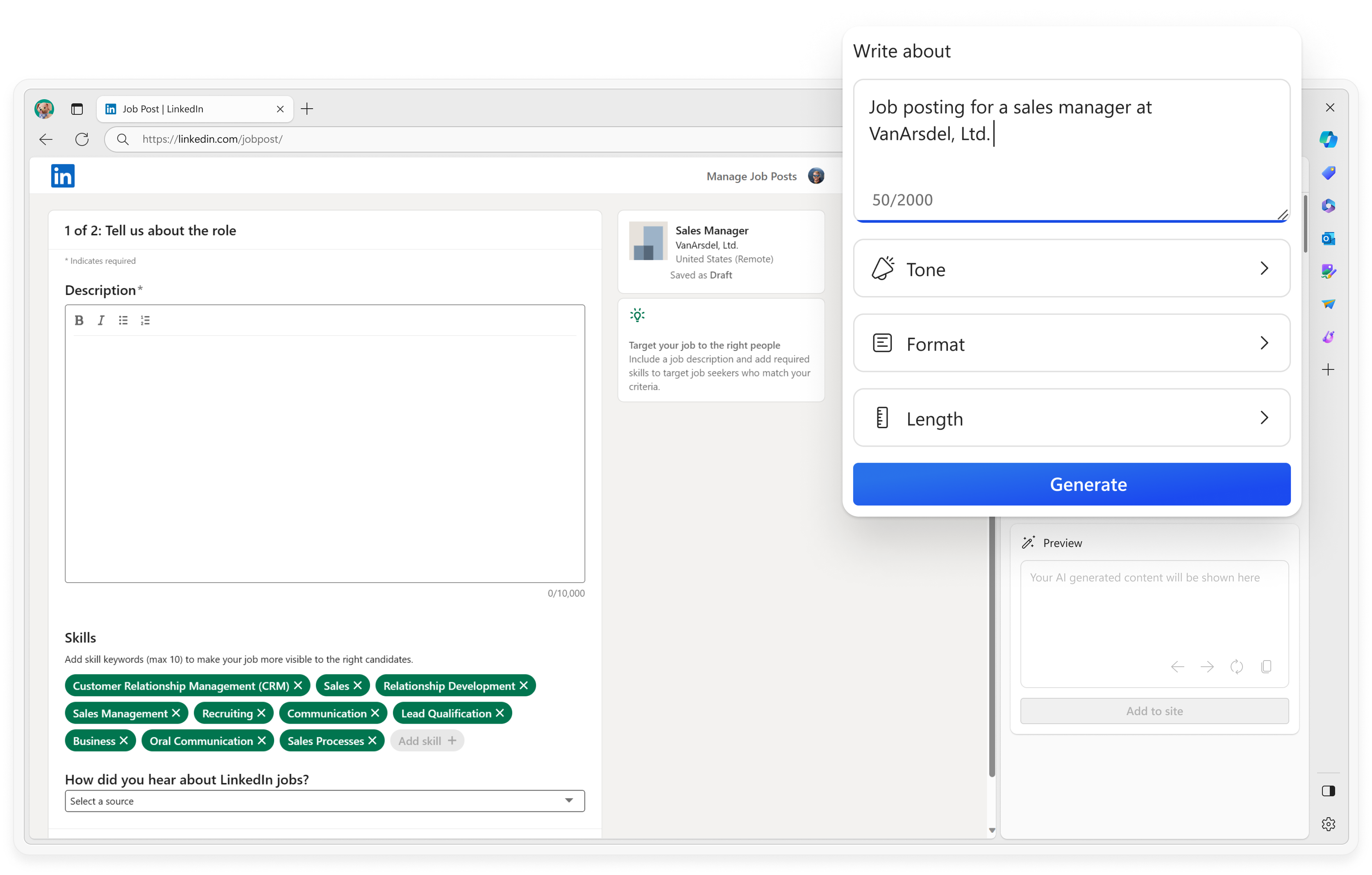Reload the page with refresh icon
The width and height of the screenshot is (1372, 875).
82,139
